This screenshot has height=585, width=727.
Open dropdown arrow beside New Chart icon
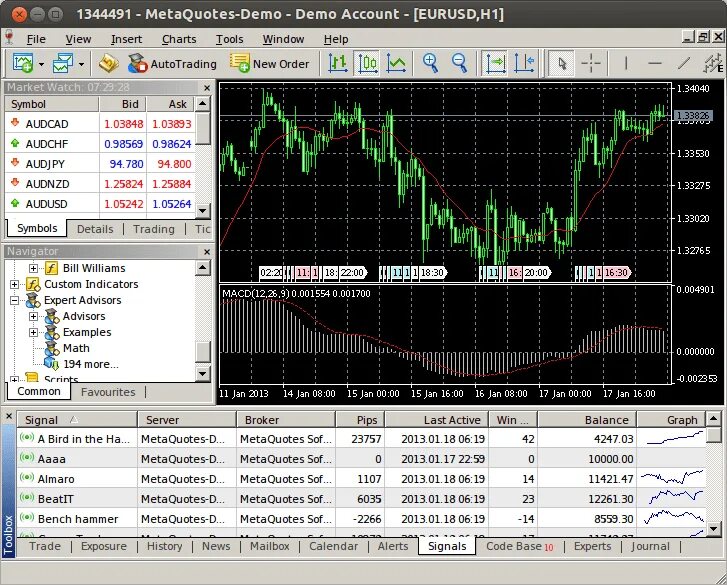(x=41, y=64)
